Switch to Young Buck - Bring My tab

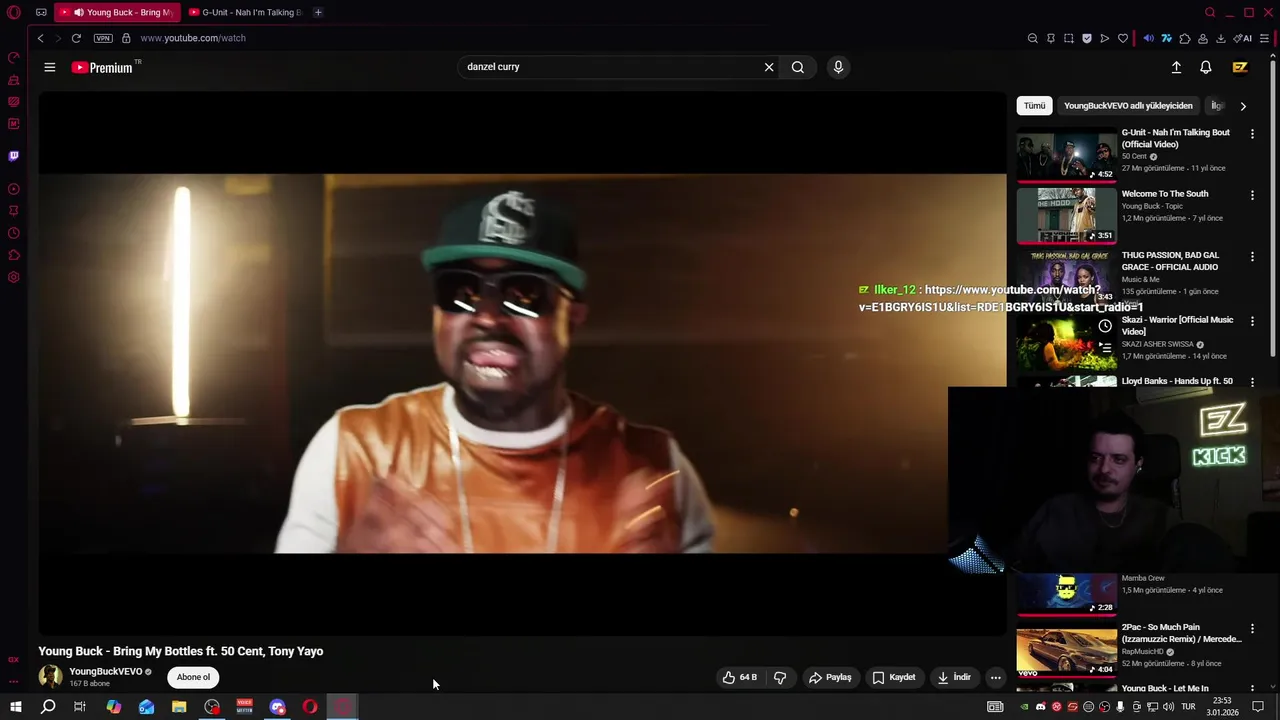pos(118,12)
